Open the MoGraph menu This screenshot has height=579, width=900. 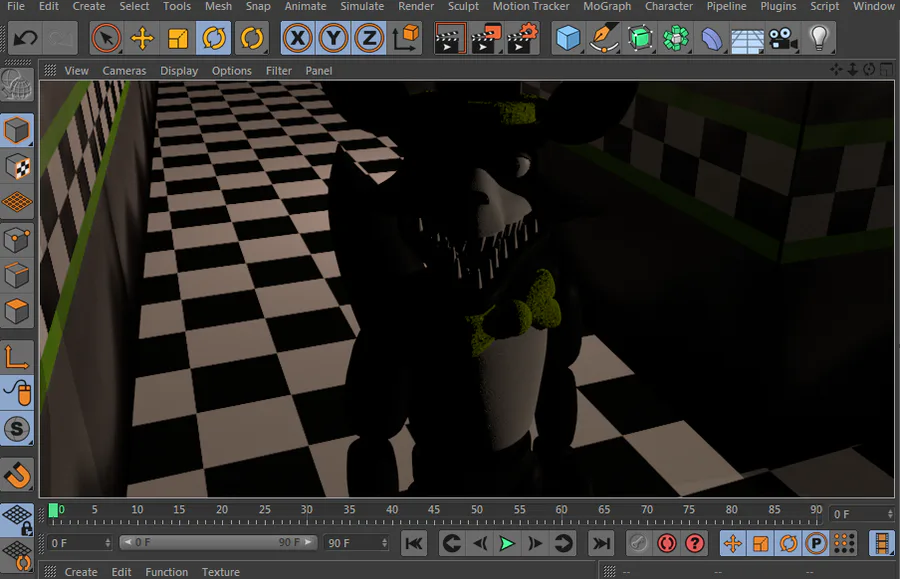[x=607, y=6]
